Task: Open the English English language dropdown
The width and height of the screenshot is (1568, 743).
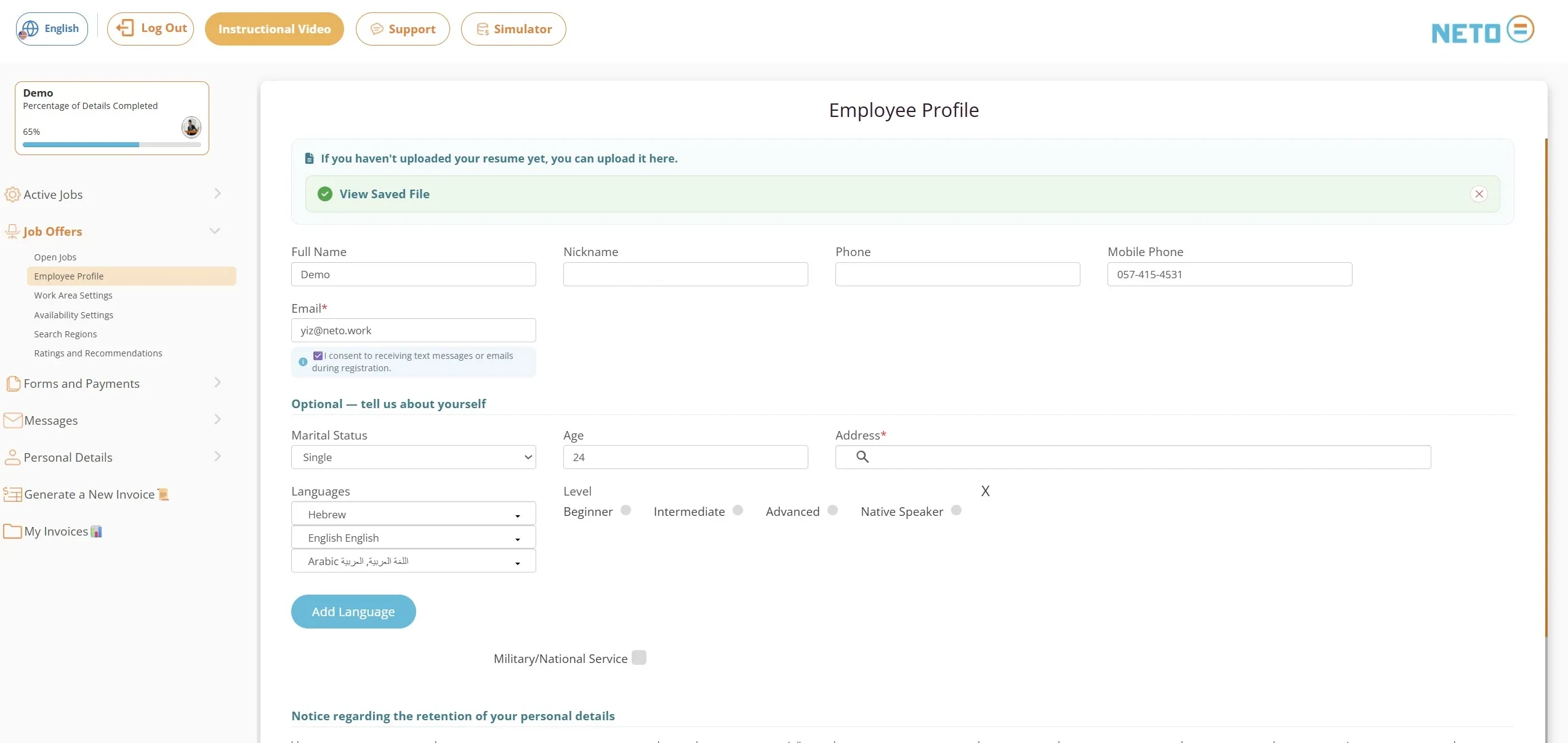Action: tap(414, 537)
